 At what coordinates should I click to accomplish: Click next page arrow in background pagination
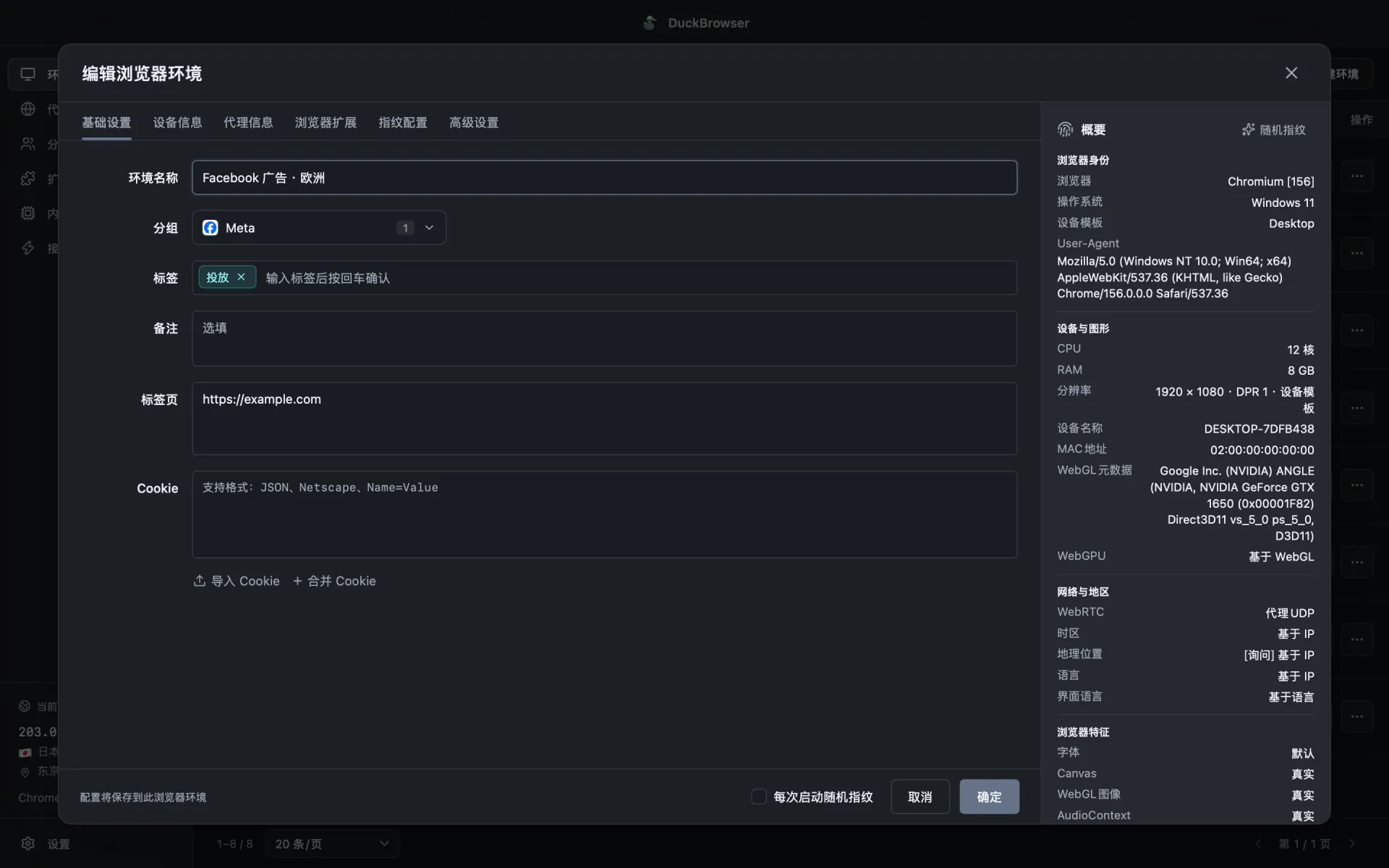(1352, 843)
